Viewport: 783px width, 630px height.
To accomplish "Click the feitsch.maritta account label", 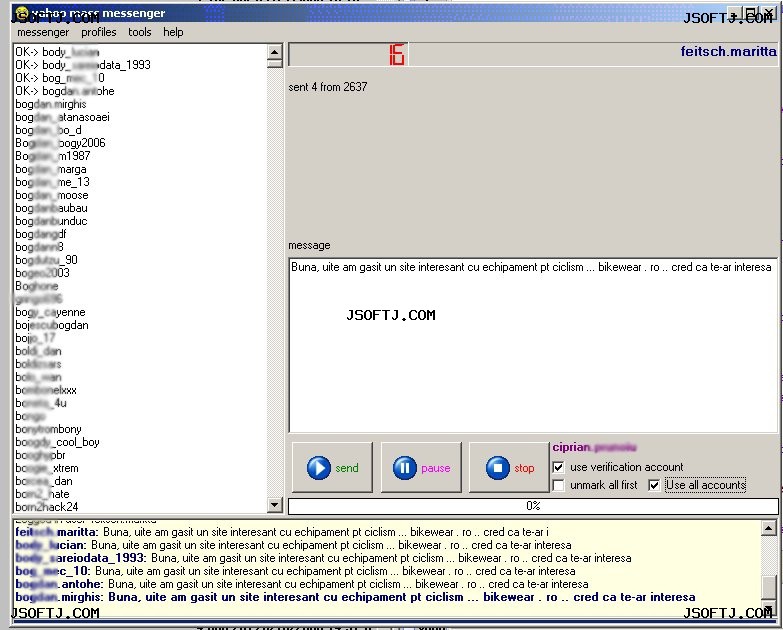I will (728, 51).
